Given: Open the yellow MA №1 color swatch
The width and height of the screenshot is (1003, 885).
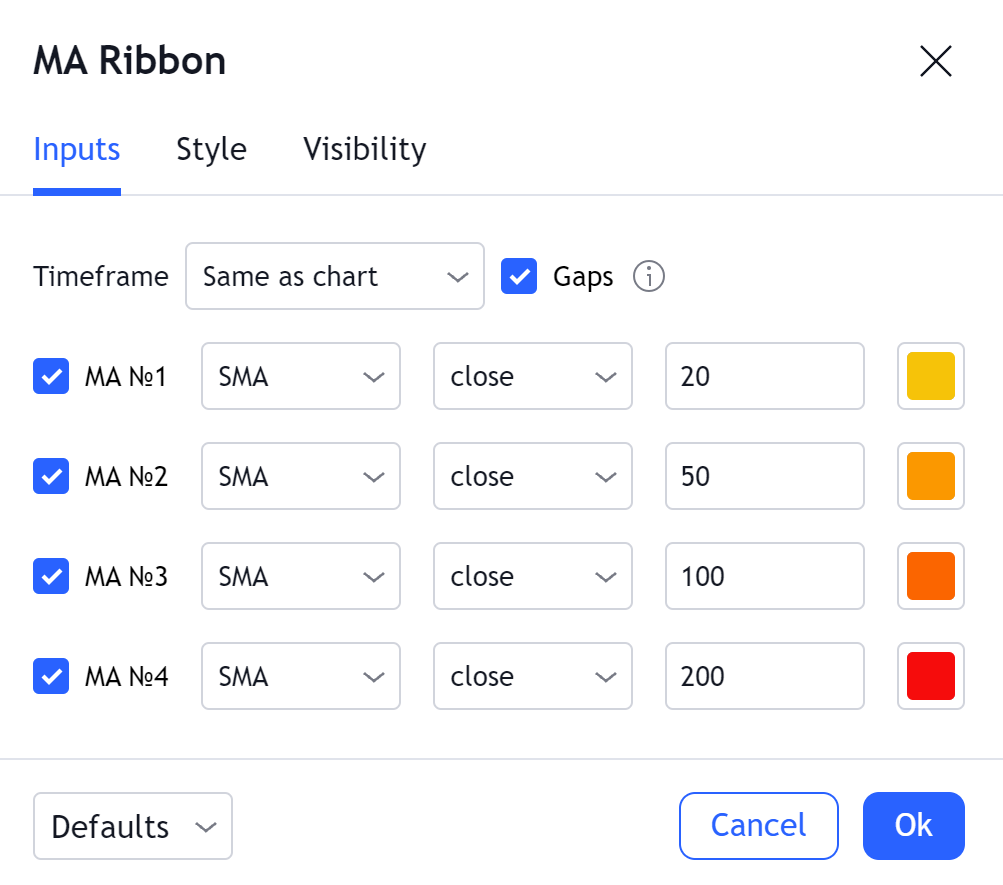Looking at the screenshot, I should pos(930,376).
